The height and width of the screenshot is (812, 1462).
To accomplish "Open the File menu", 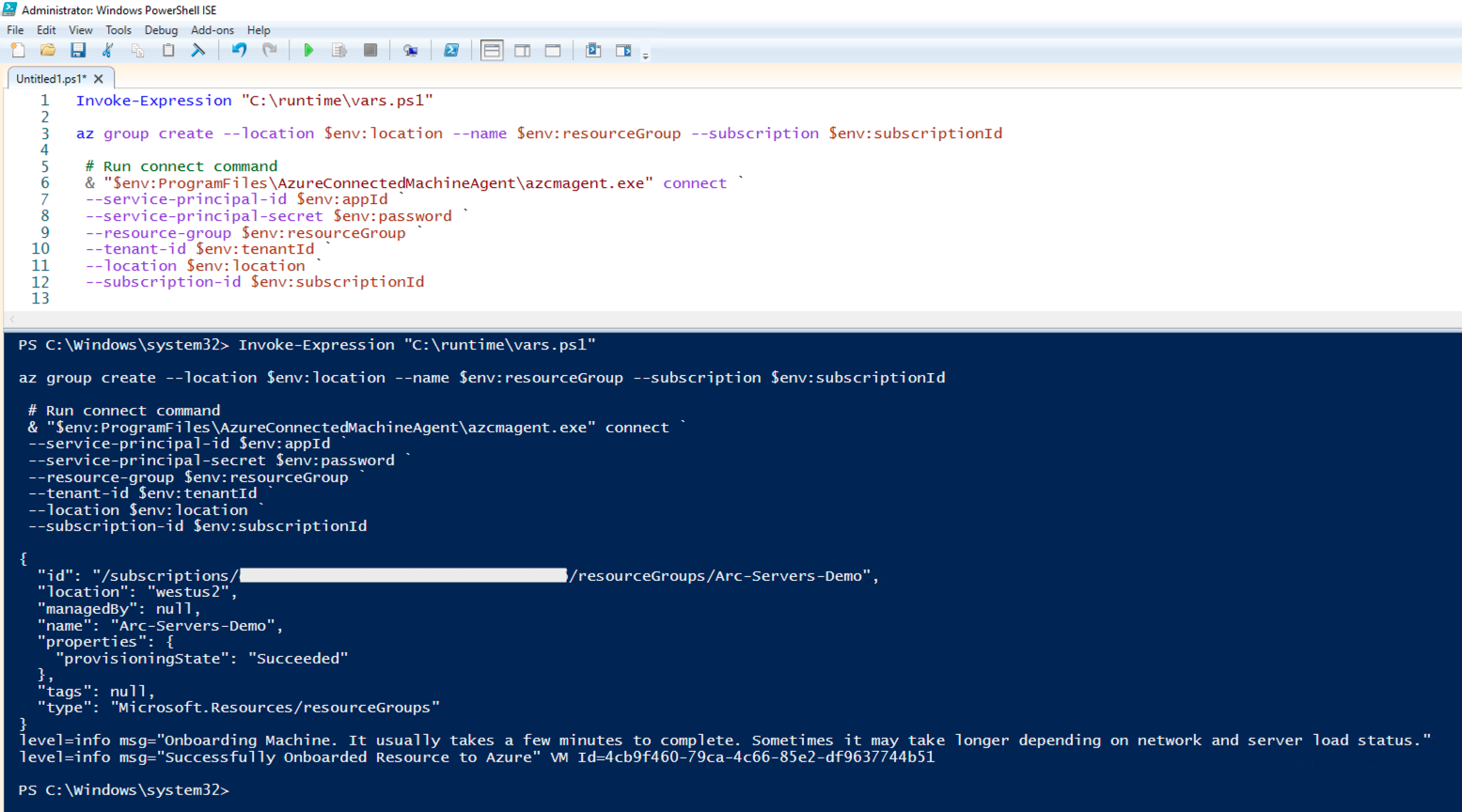I will pyautogui.click(x=15, y=30).
